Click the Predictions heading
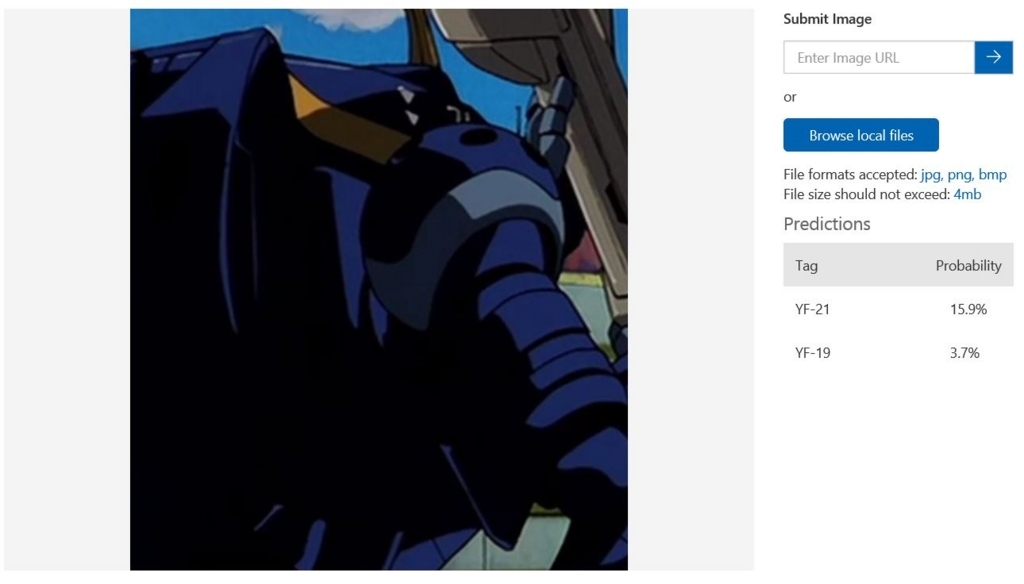Image resolution: width=1024 pixels, height=584 pixels. (x=827, y=223)
